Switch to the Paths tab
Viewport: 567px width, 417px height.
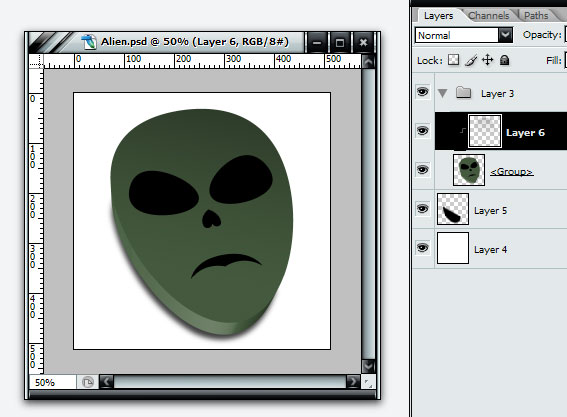pyautogui.click(x=536, y=16)
